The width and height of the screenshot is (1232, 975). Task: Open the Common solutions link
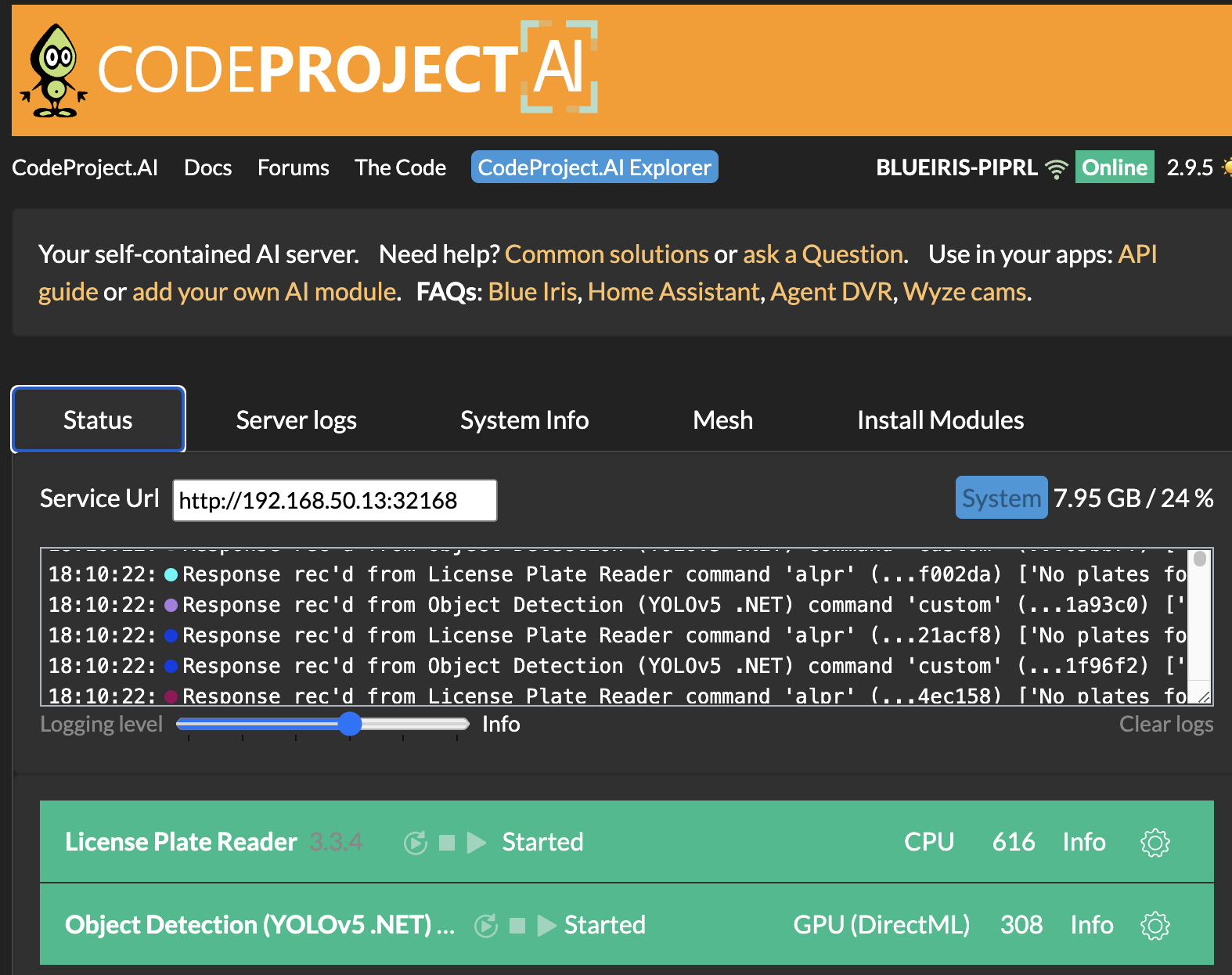pyautogui.click(x=607, y=254)
